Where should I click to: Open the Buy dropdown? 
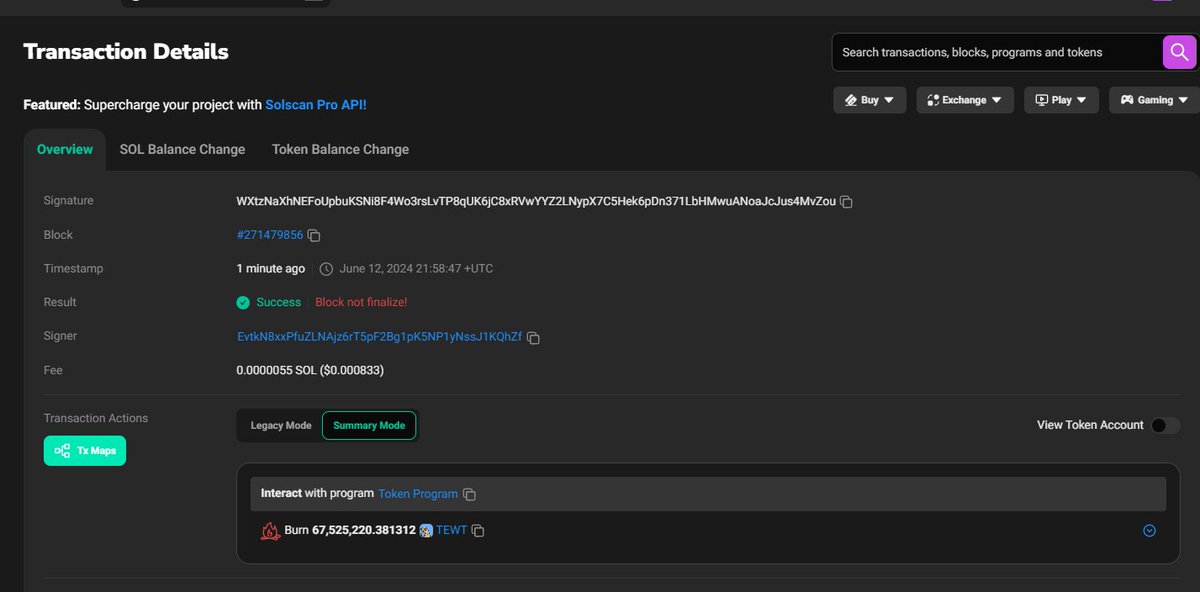[x=869, y=100]
